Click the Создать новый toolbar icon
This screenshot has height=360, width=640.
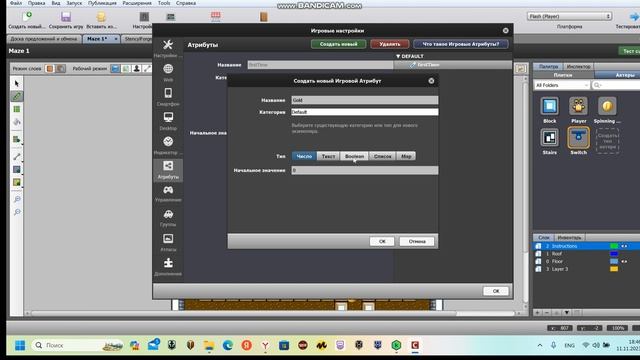[x=27, y=16]
